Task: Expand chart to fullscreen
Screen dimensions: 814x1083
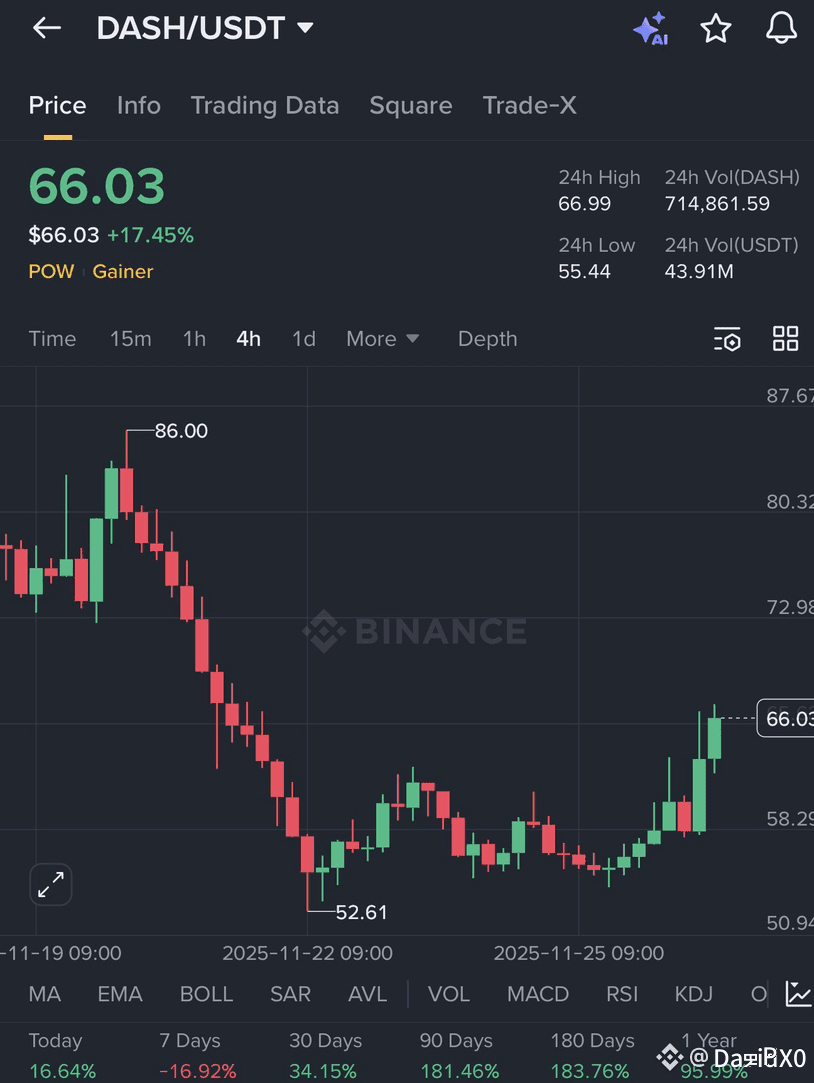Action: (51, 884)
